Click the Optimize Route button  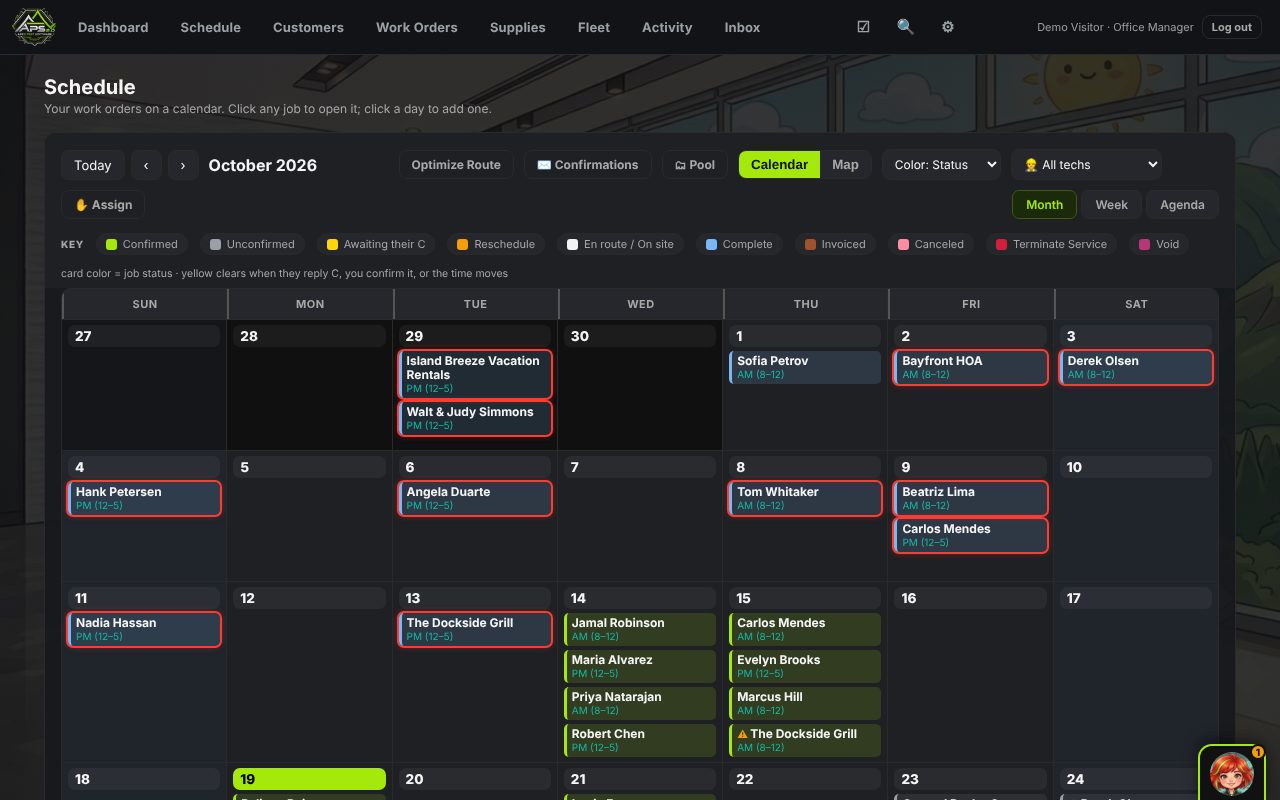tap(456, 165)
